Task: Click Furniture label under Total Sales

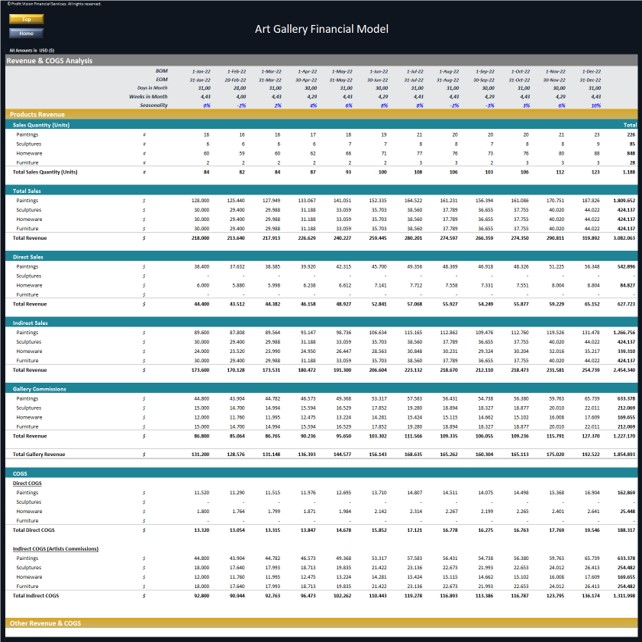Action: click(x=27, y=228)
